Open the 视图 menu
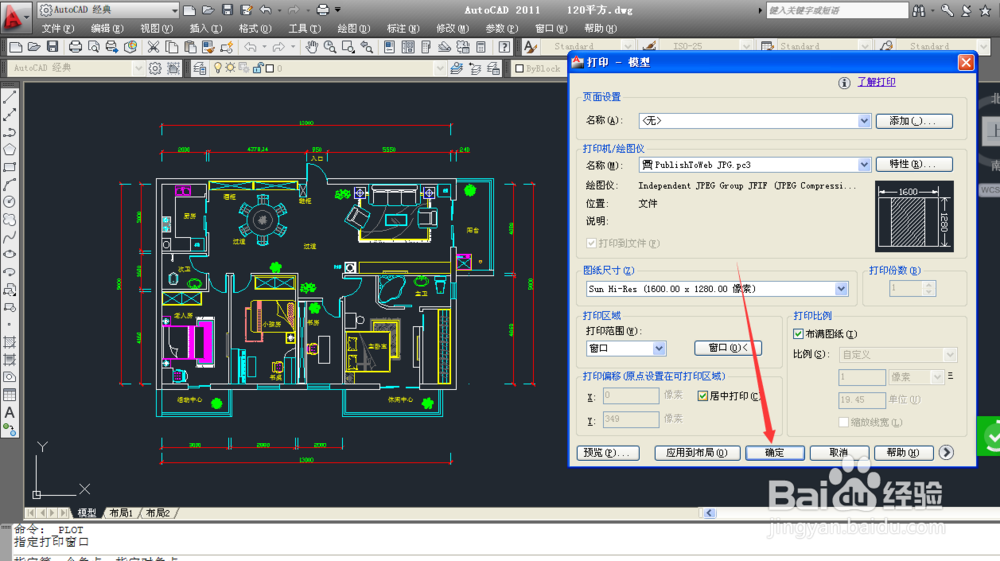The height and width of the screenshot is (561, 1000). [156, 29]
